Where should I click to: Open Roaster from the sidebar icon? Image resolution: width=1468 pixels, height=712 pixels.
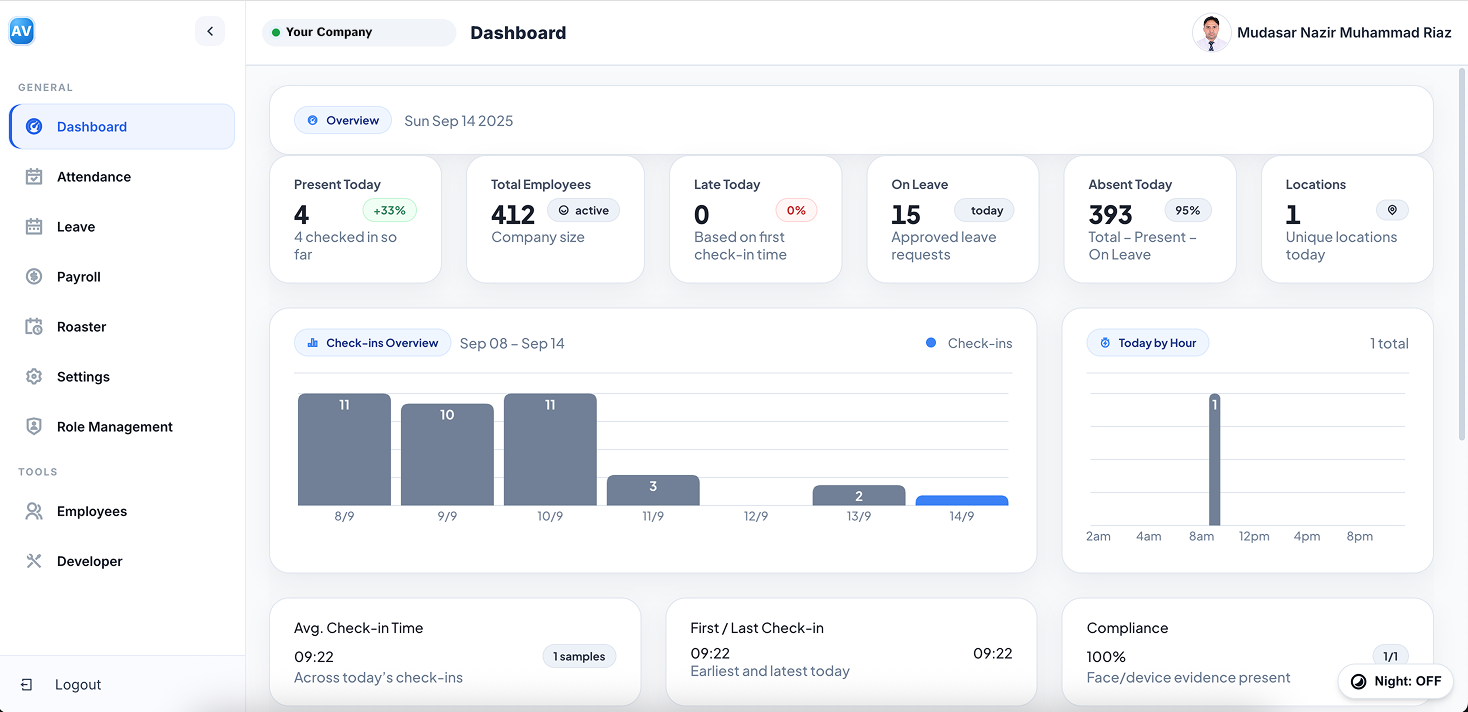coord(34,326)
